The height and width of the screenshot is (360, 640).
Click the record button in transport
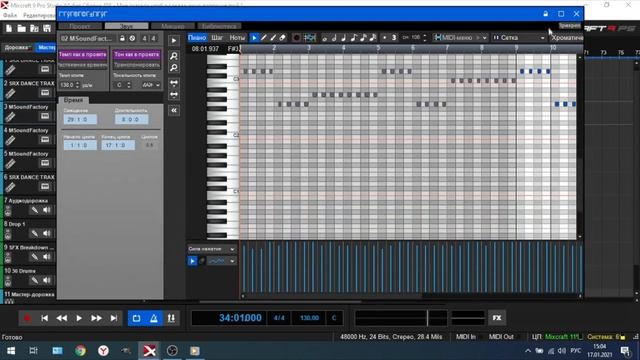click(27, 318)
